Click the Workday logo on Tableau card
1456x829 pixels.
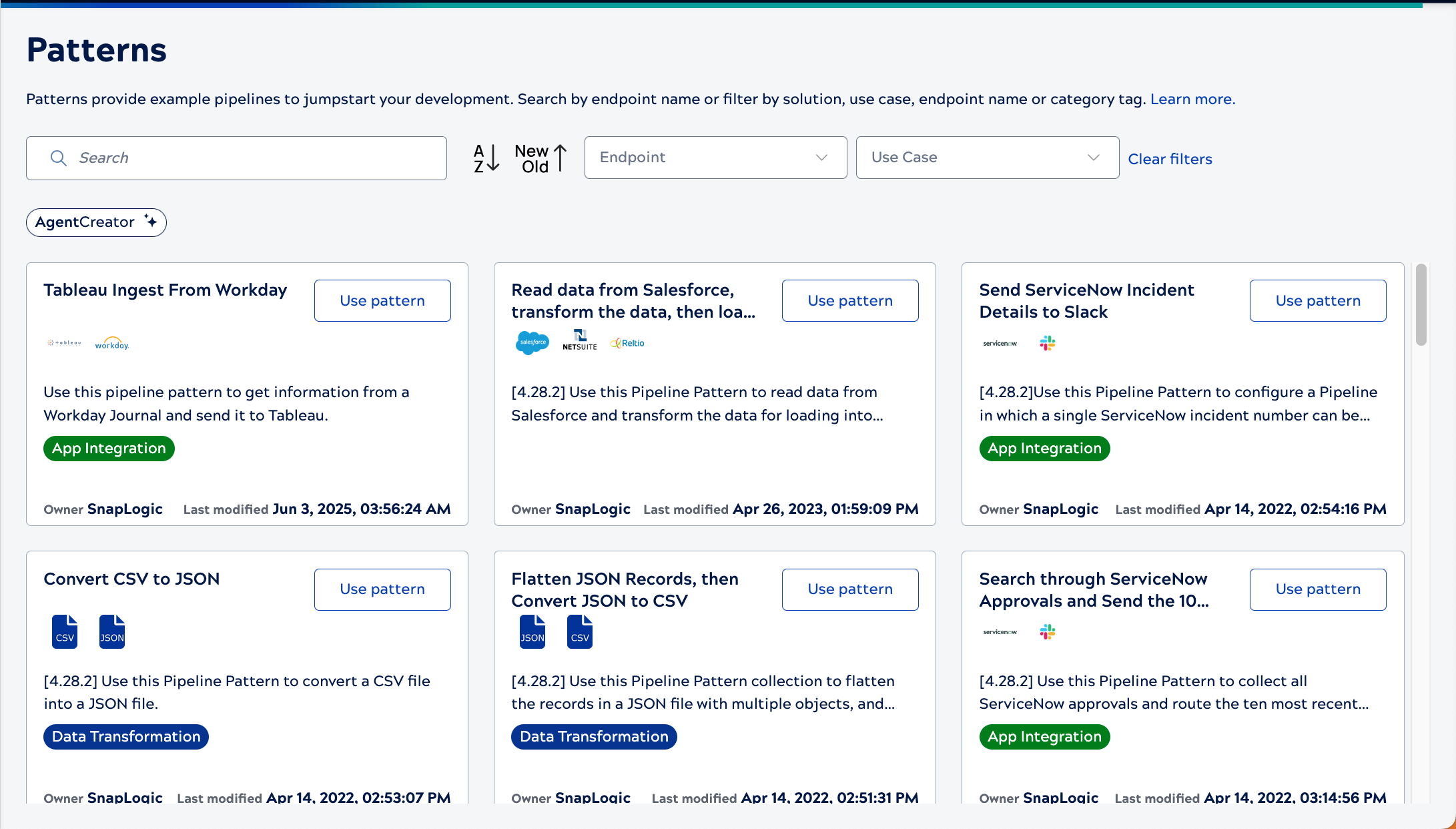(111, 344)
